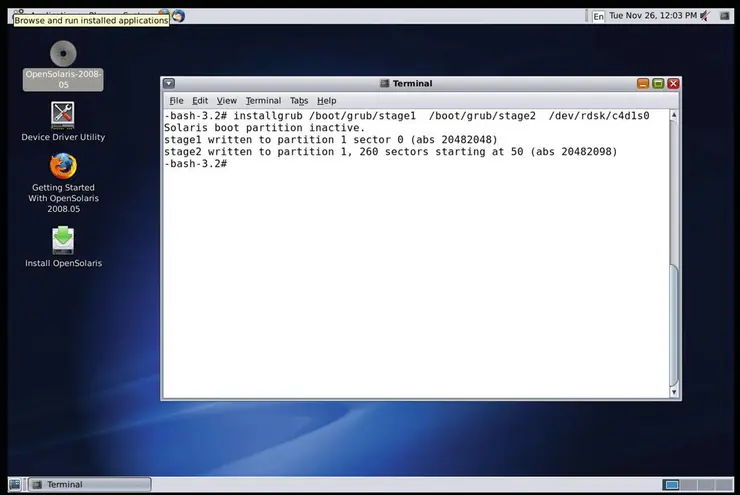Click the Thunderbird mail icon in top panel
The height and width of the screenshot is (495, 740).
[x=178, y=16]
